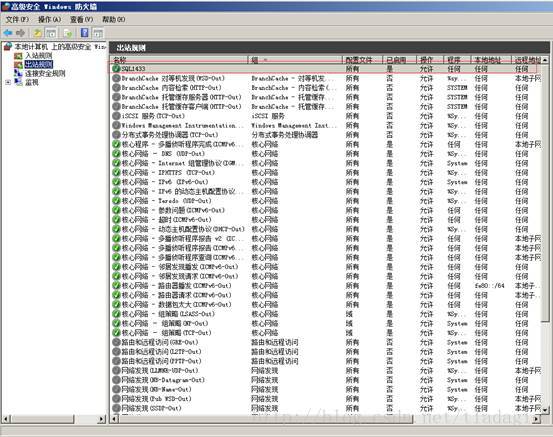553x437 pixels.
Task: Expand the 监视 tree node
Action: coord(8,83)
